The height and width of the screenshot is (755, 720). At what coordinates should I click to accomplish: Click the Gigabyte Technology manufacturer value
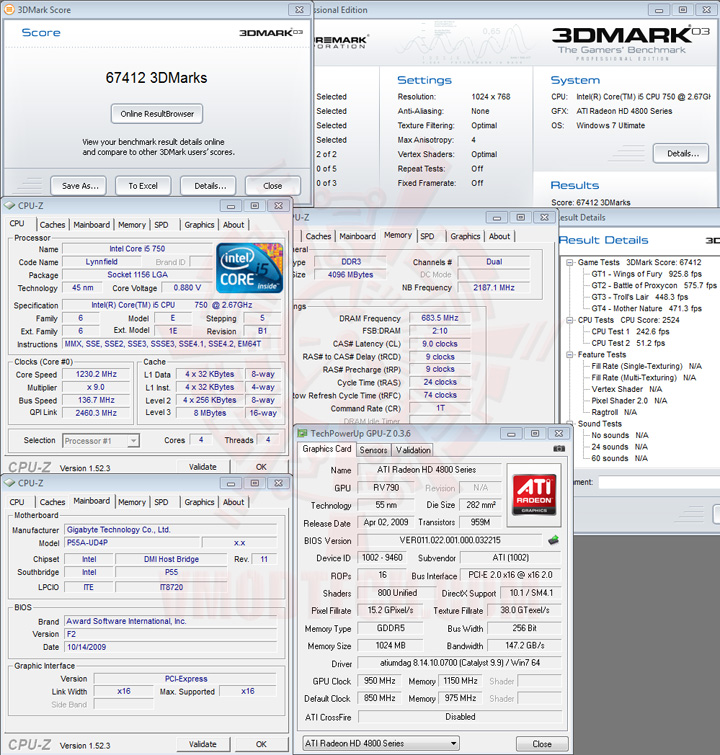pos(170,530)
